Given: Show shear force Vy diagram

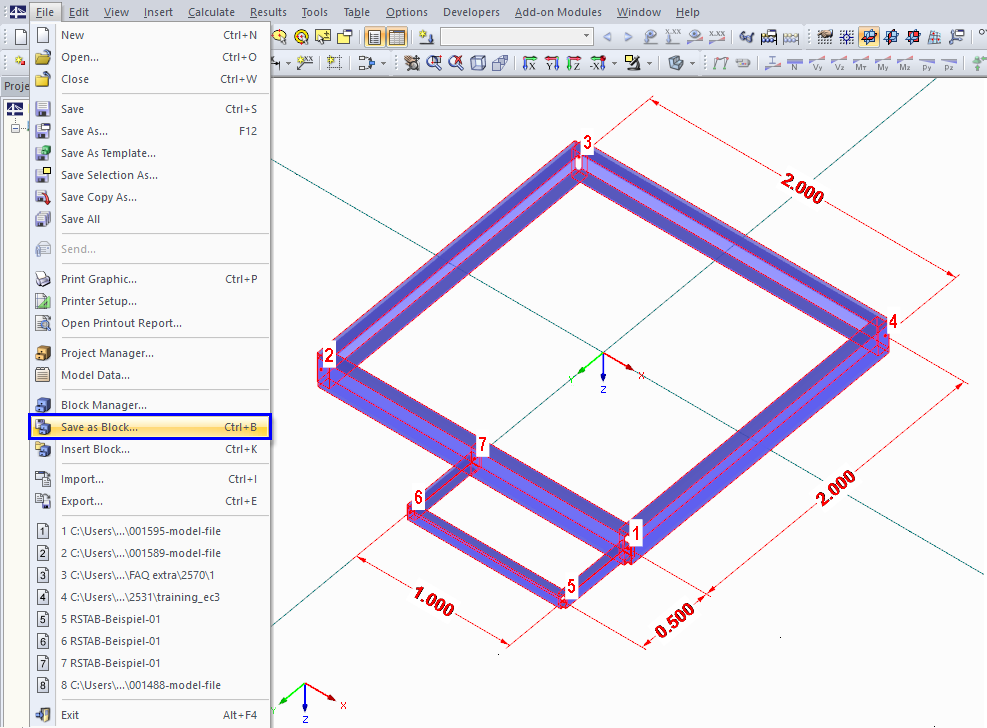Looking at the screenshot, I should pos(817,63).
